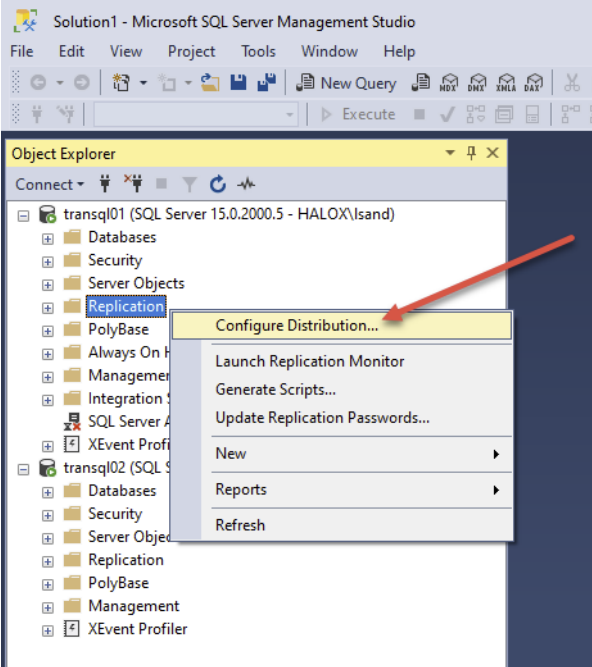The width and height of the screenshot is (592, 667).
Task: Expand PolyBase under transql01
Action: tap(48, 331)
